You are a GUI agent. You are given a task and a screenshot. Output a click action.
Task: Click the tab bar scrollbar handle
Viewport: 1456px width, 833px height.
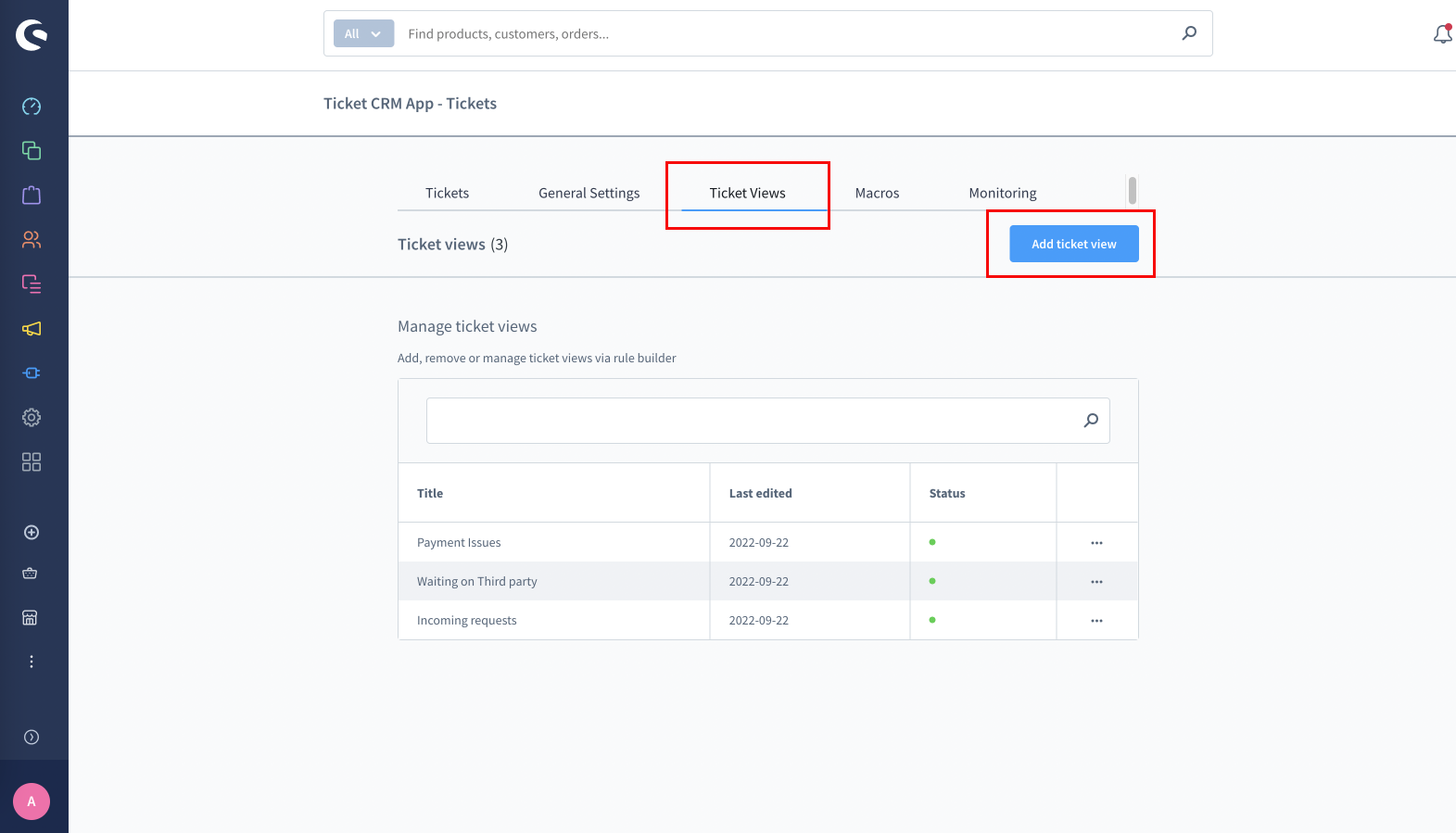(1133, 190)
